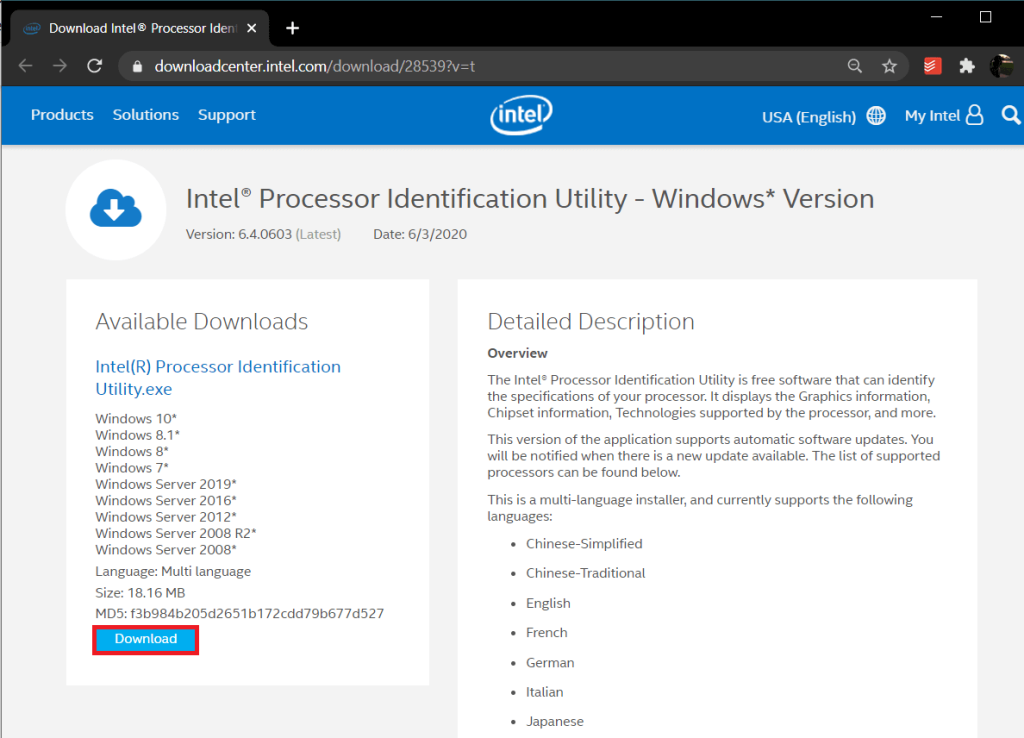Click the globe region selector icon
The height and width of the screenshot is (738, 1024).
point(876,116)
